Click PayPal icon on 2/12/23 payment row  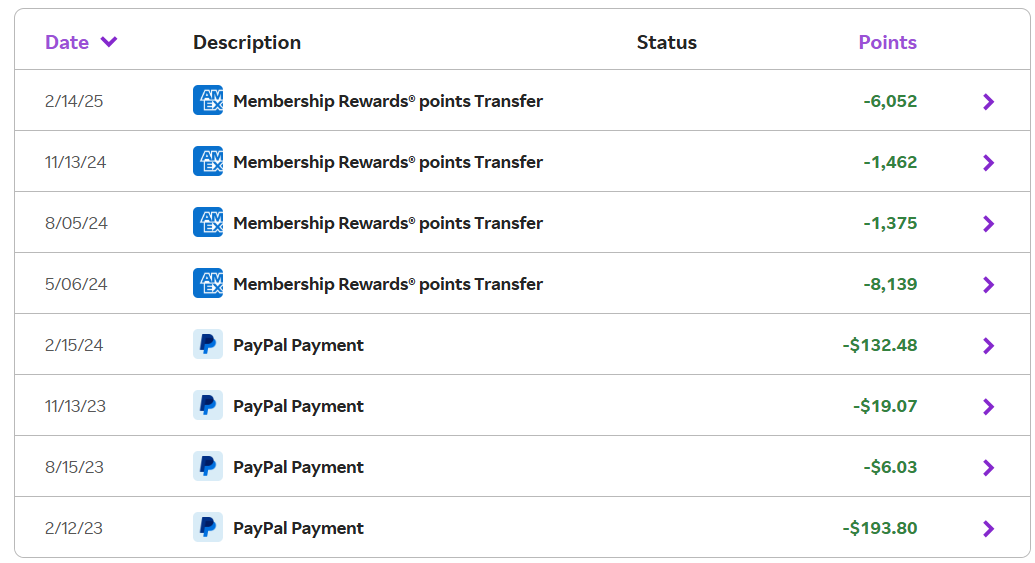point(208,528)
